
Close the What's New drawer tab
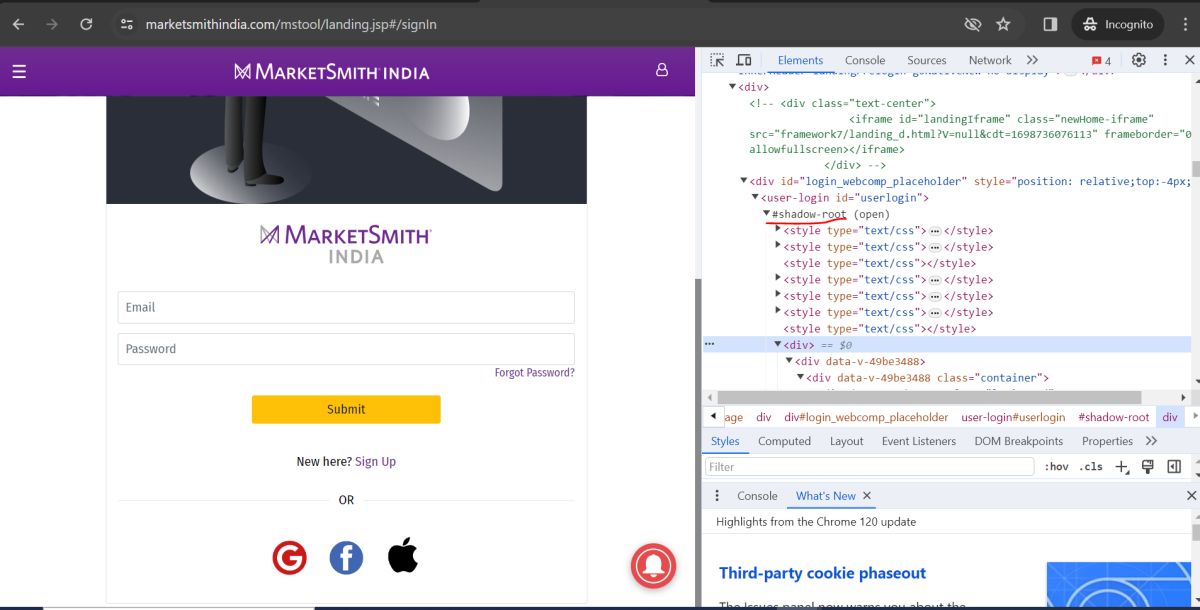(x=867, y=496)
